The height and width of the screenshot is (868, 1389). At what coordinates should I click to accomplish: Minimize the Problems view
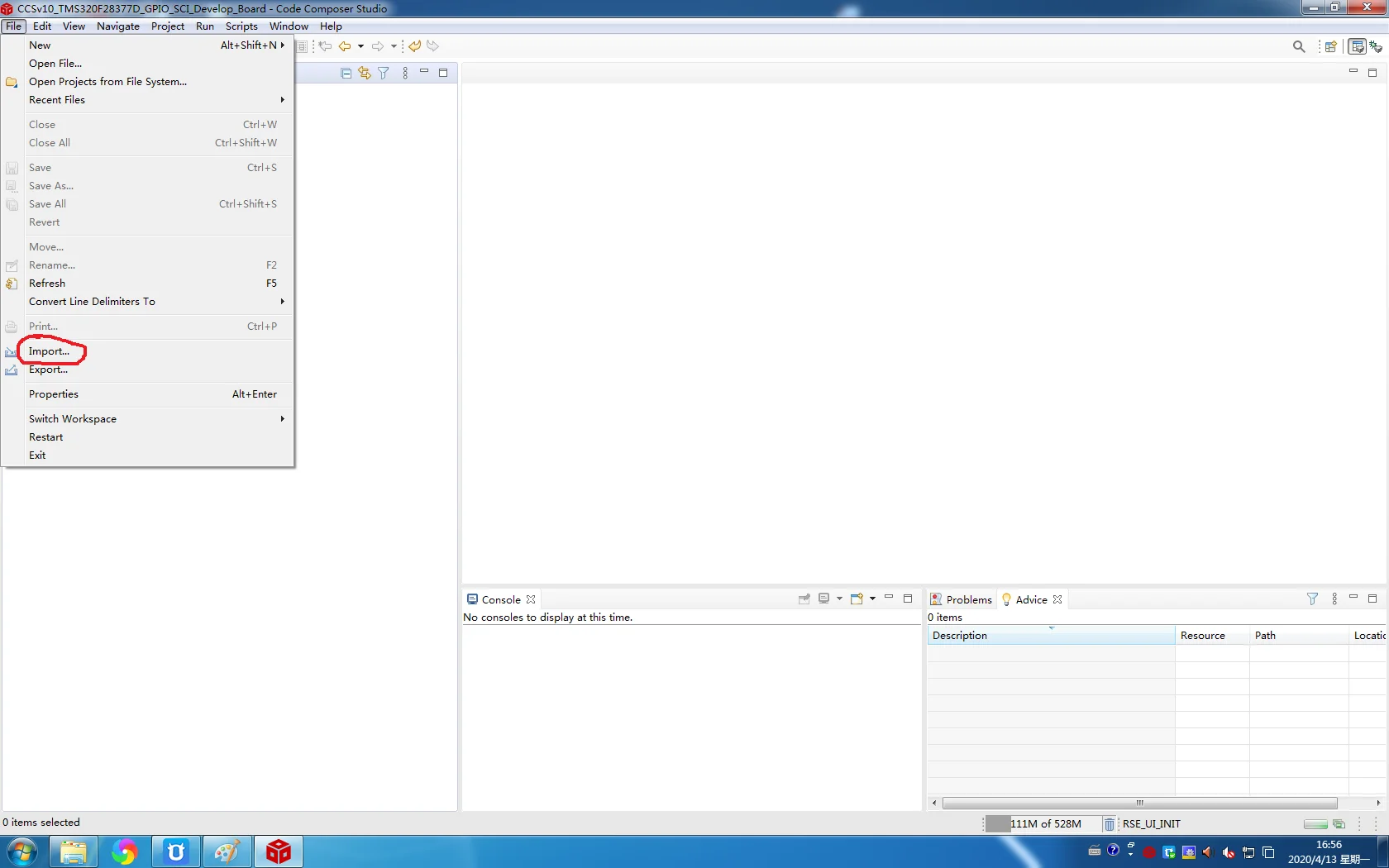[1353, 598]
